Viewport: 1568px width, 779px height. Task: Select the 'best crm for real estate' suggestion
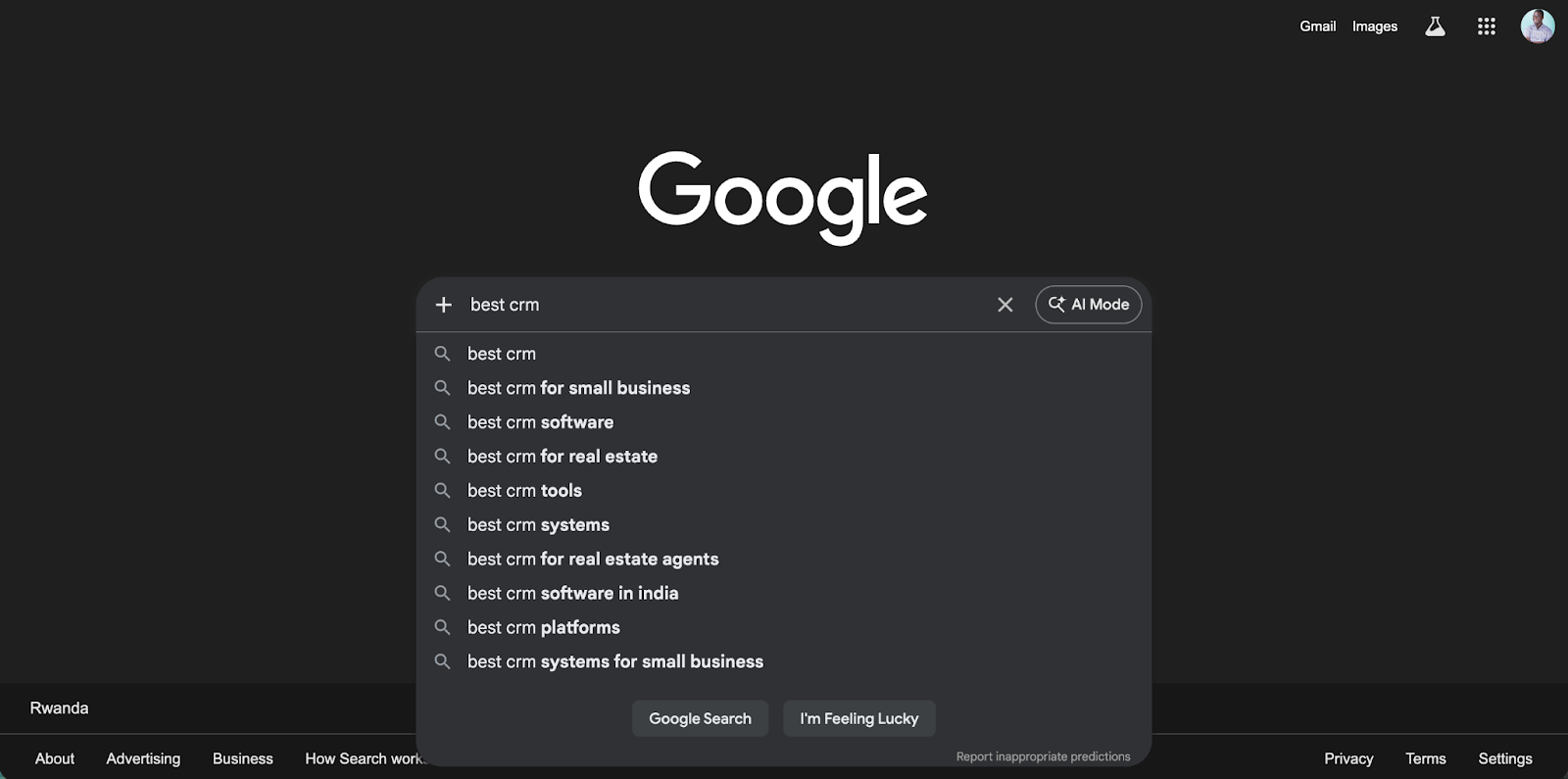(x=562, y=456)
